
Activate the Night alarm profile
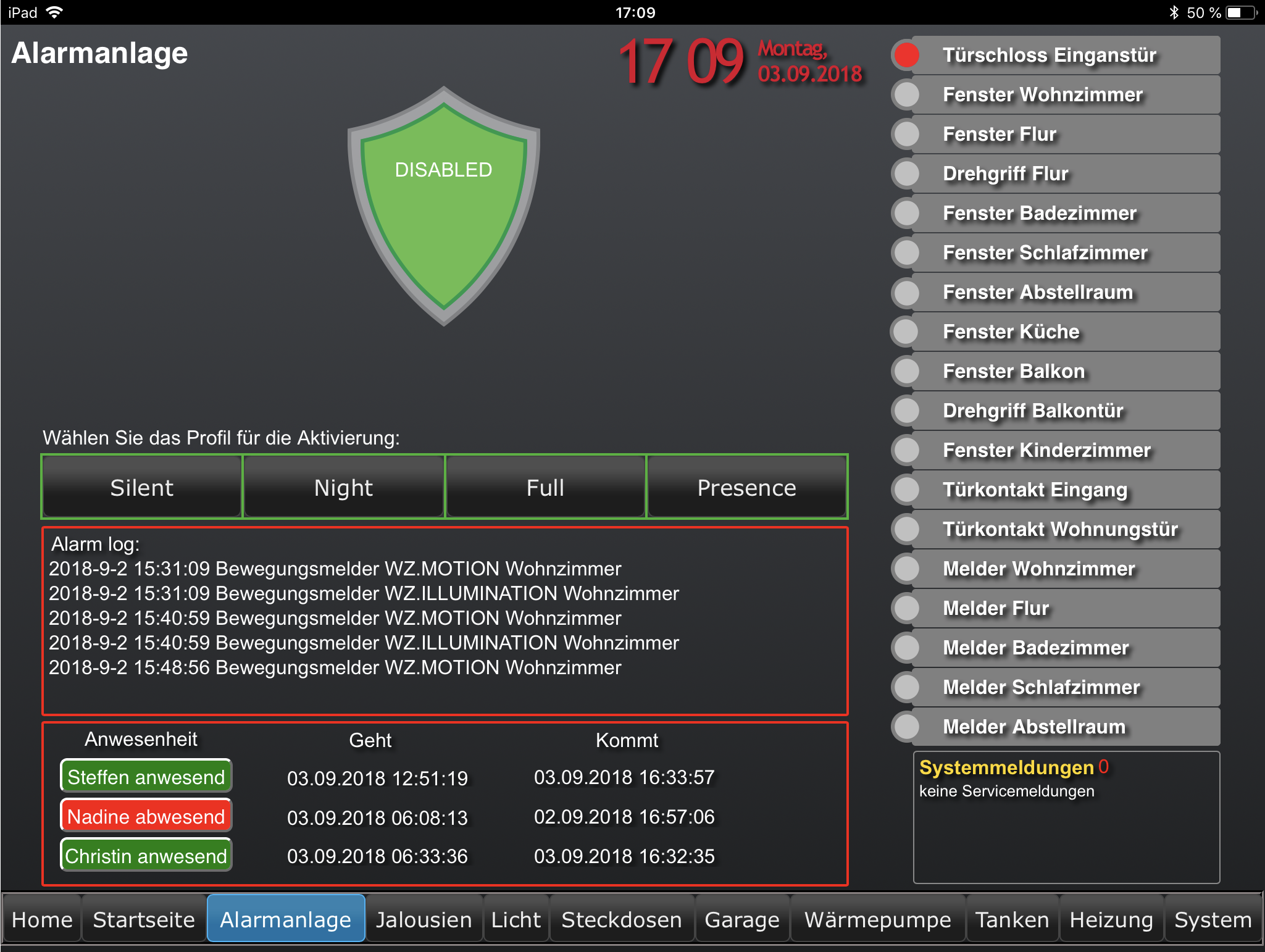343,488
